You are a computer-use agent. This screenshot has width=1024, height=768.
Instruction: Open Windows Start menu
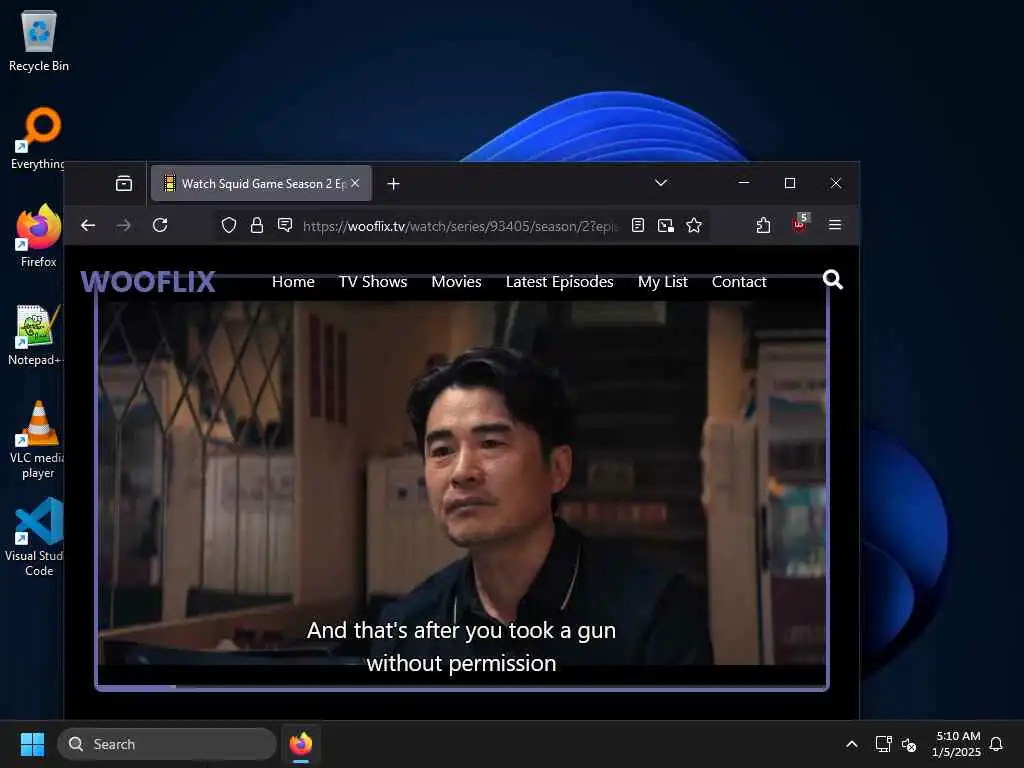coord(32,744)
